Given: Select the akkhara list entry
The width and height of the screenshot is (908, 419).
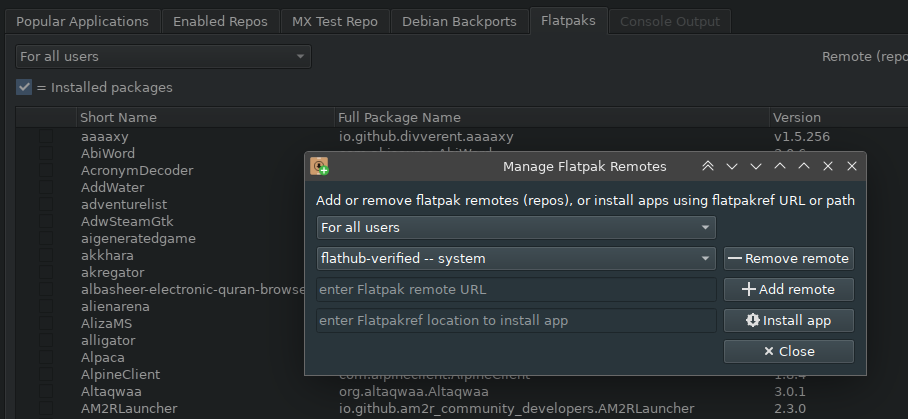Looking at the screenshot, I should [107, 256].
